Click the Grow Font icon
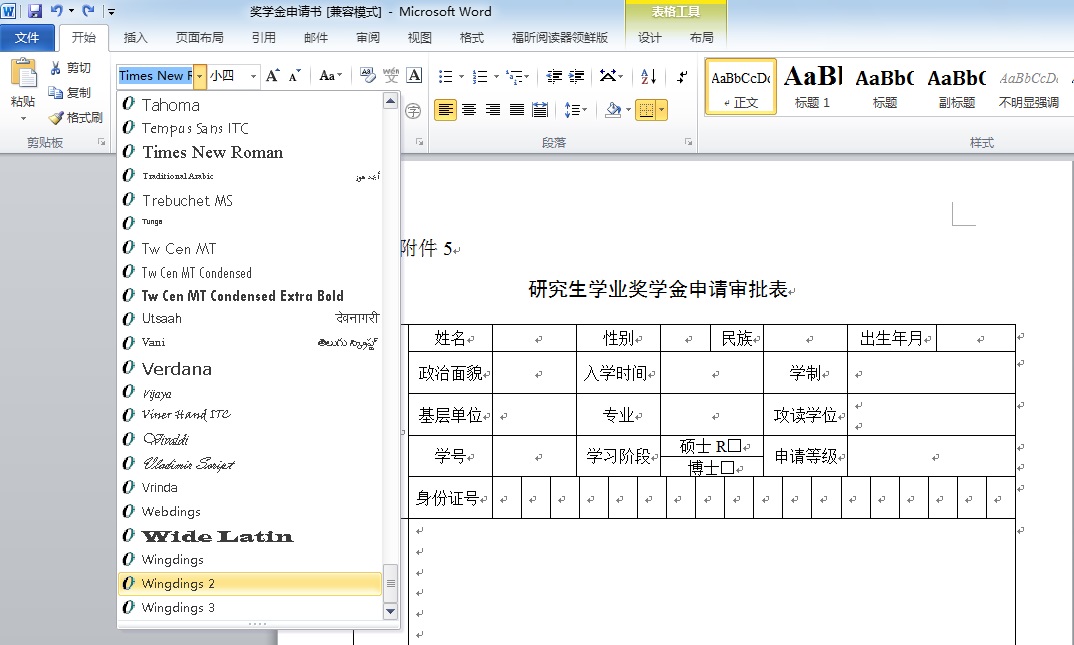The image size is (1074, 645). tap(273, 75)
